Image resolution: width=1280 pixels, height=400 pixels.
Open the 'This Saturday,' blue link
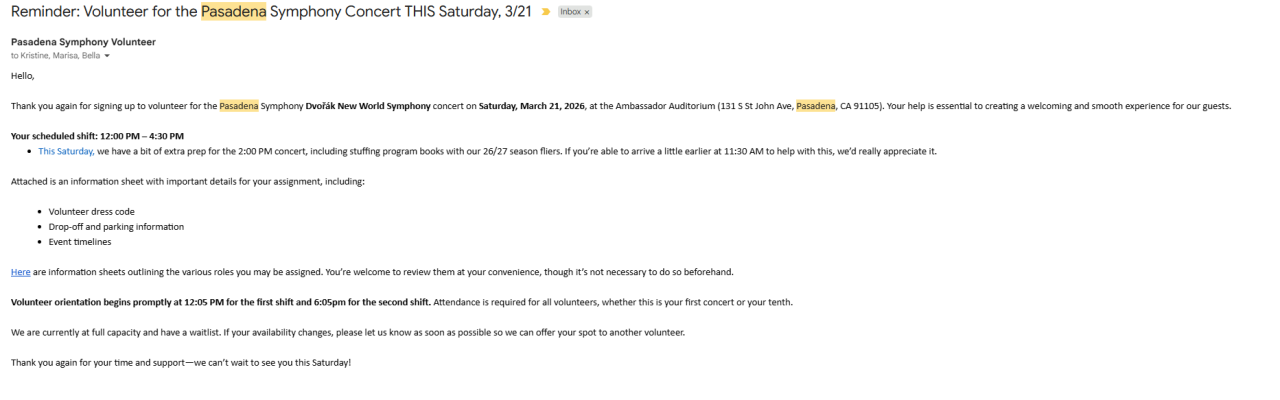[x=66, y=151]
